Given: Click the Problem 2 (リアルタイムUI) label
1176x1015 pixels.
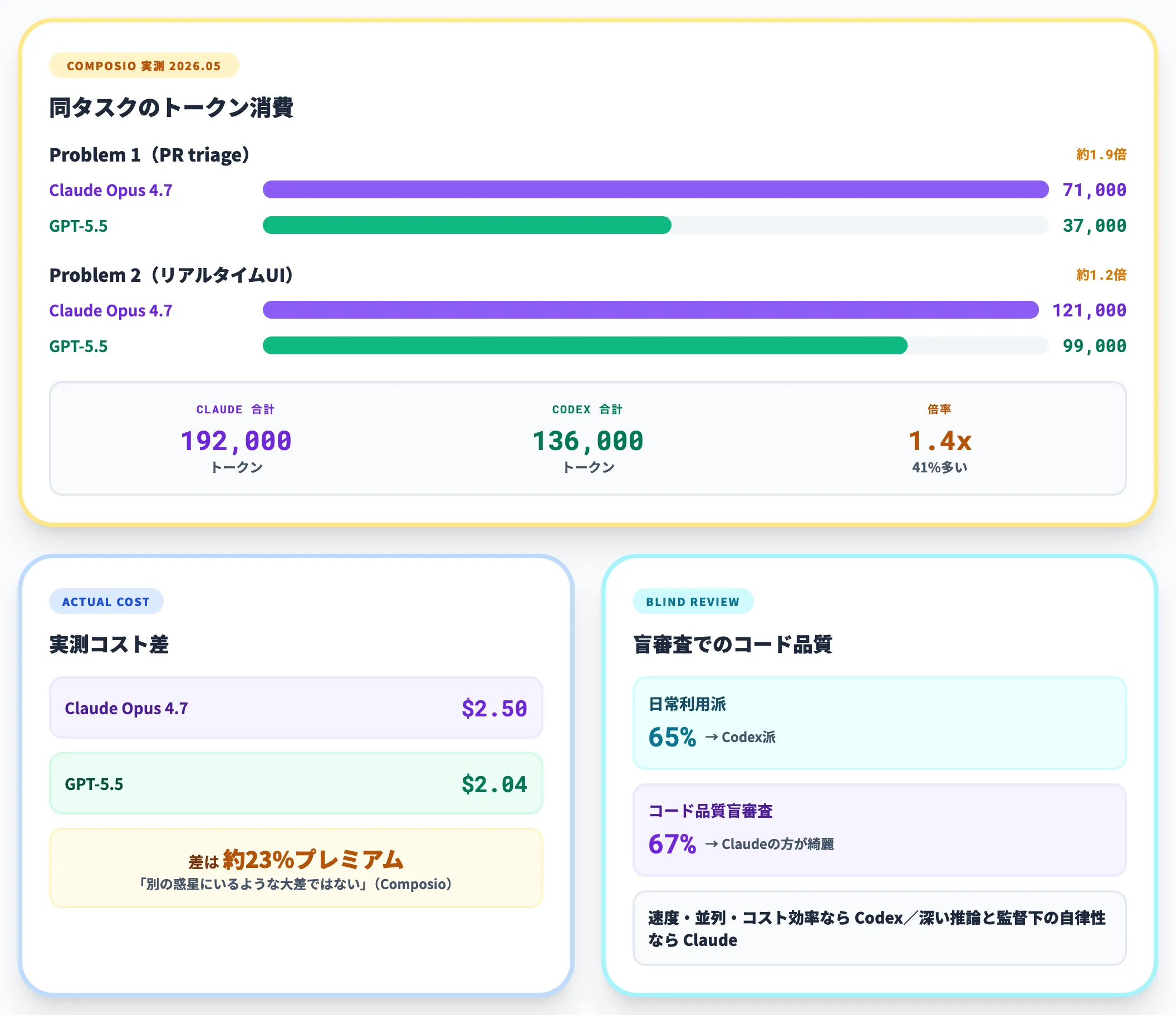Looking at the screenshot, I should (x=171, y=275).
